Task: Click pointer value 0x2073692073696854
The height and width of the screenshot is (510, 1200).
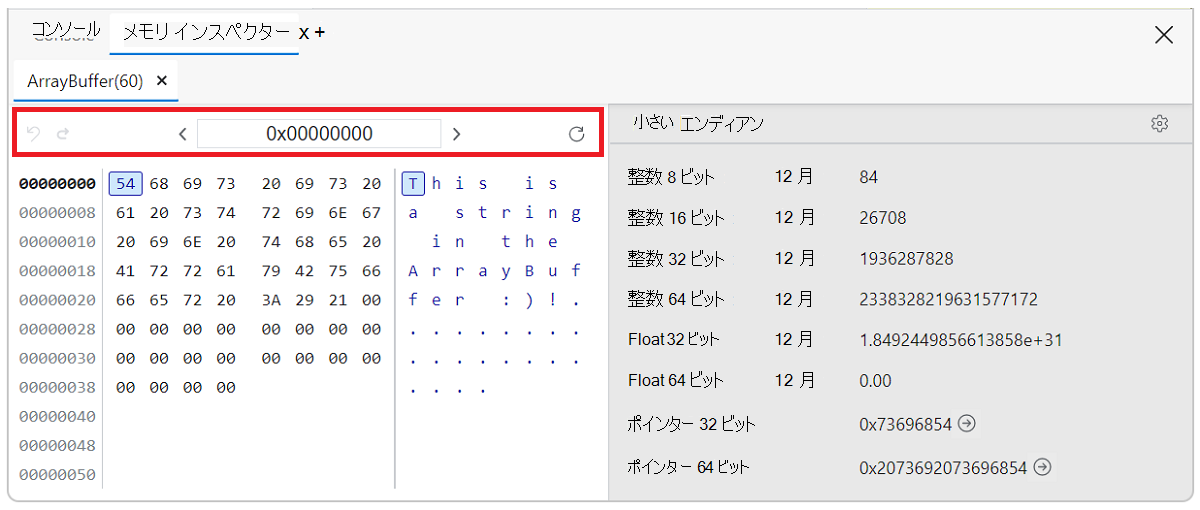Action: tap(943, 467)
